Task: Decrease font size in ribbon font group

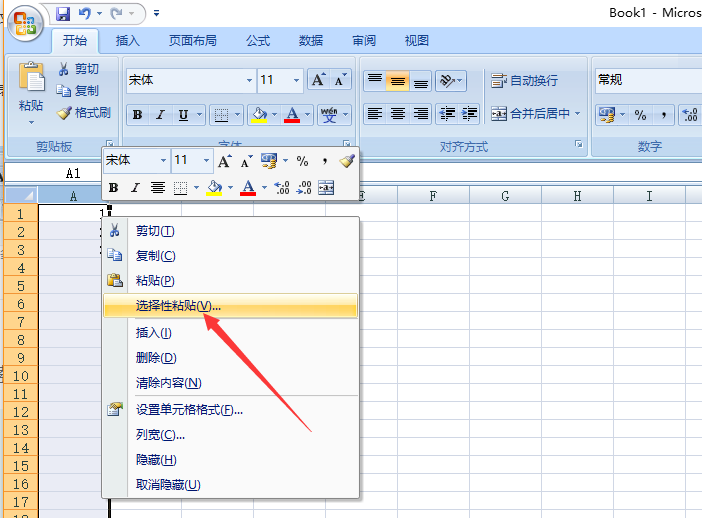Action: point(340,80)
